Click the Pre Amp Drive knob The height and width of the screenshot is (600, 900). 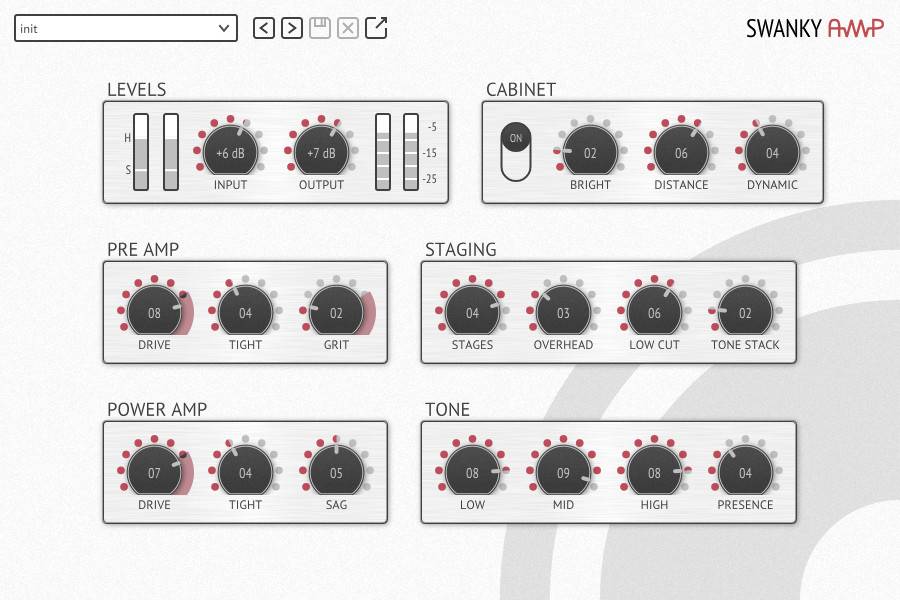(x=154, y=313)
